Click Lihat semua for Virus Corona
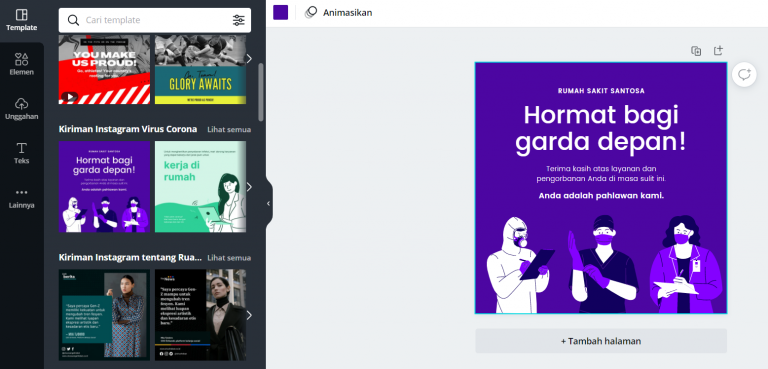The image size is (768, 369). 229,129
